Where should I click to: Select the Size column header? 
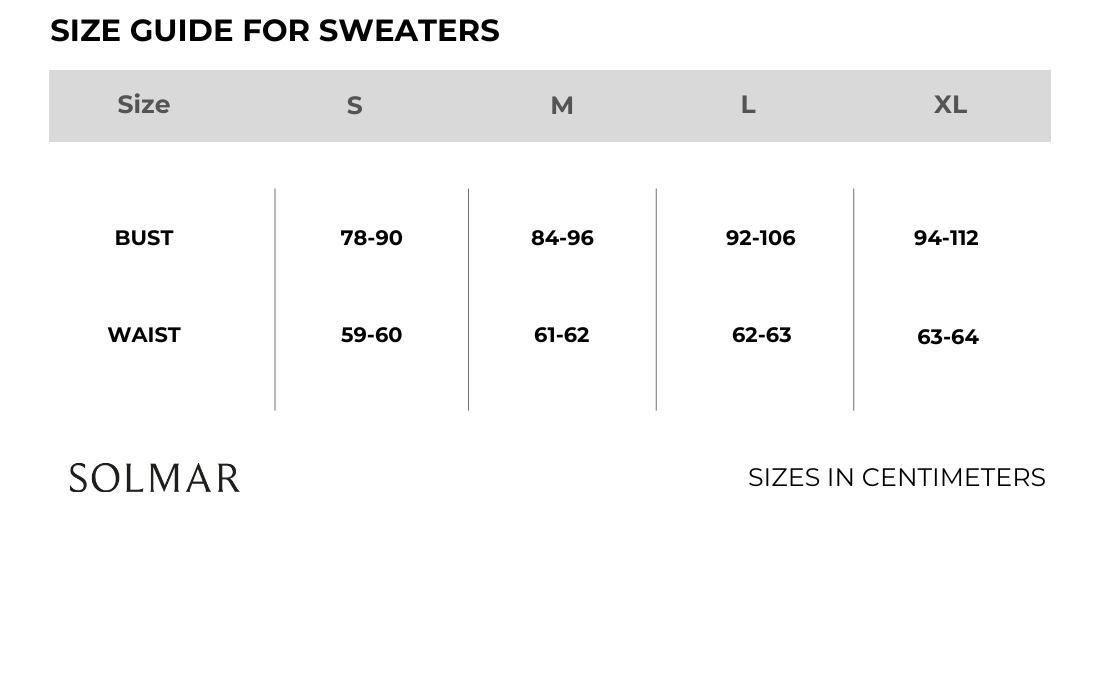pyautogui.click(x=144, y=104)
